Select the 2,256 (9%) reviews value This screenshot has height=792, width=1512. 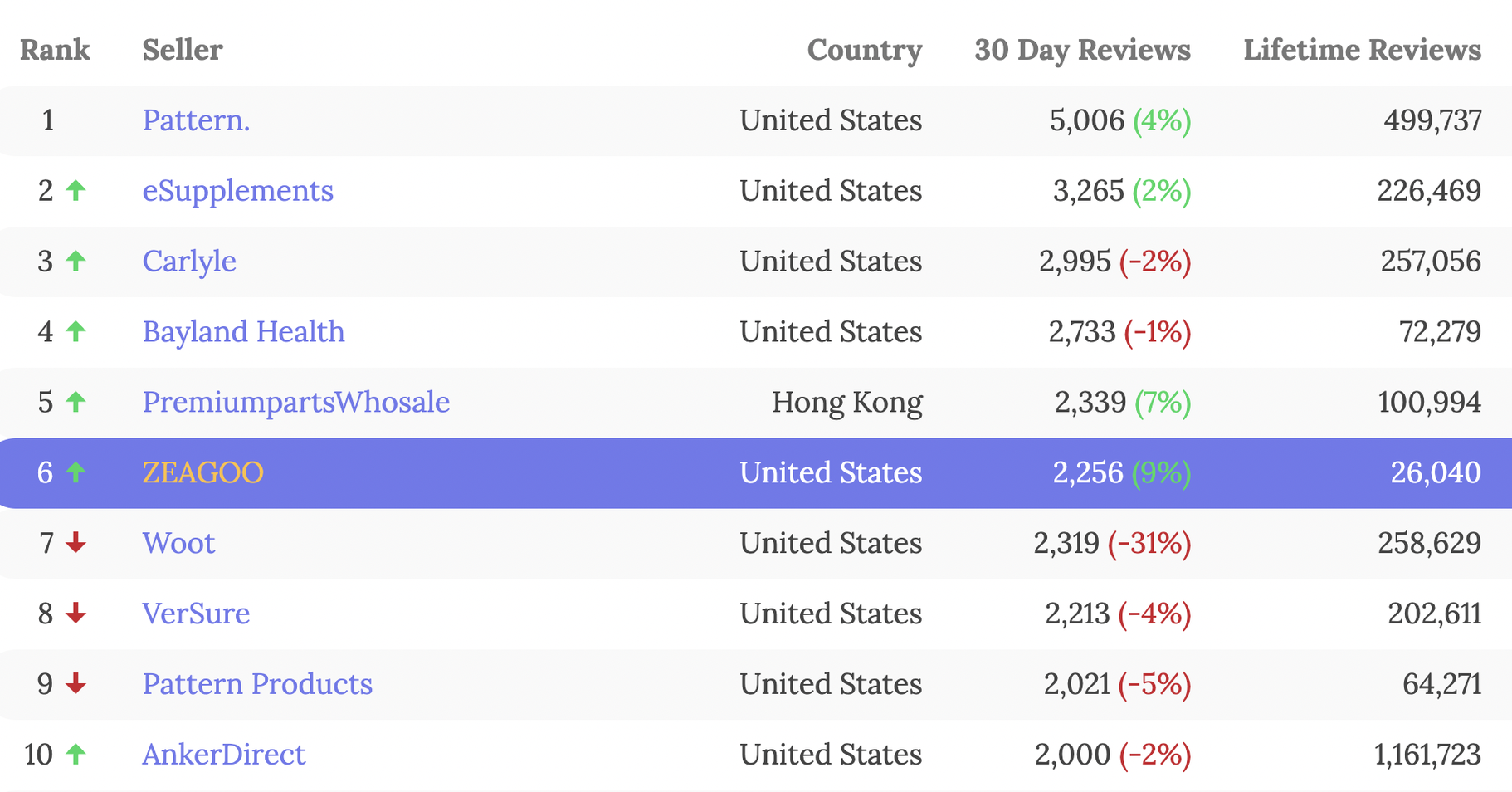click(x=1122, y=473)
